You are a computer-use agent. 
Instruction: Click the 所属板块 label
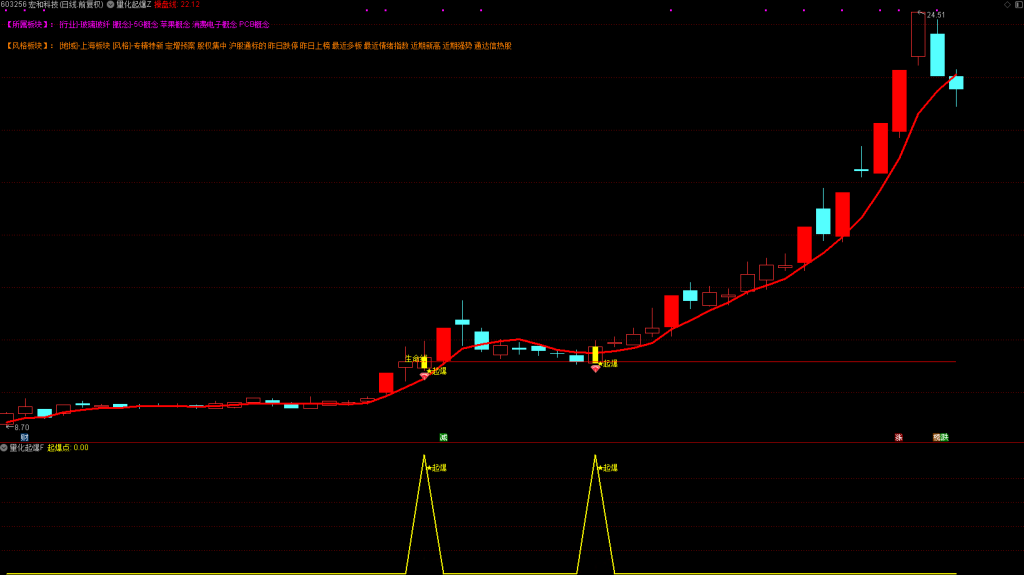pos(28,24)
